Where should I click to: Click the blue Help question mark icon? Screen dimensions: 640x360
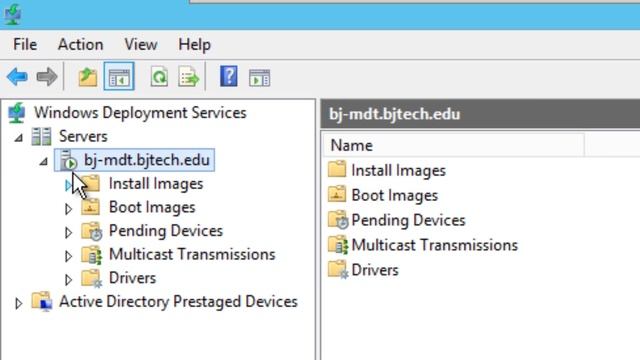[229, 76]
